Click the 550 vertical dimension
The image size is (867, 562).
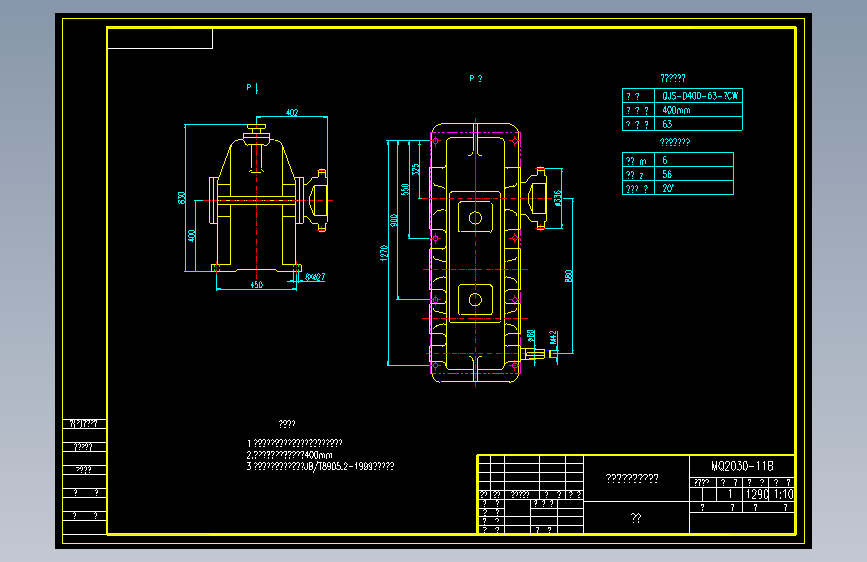pos(405,189)
